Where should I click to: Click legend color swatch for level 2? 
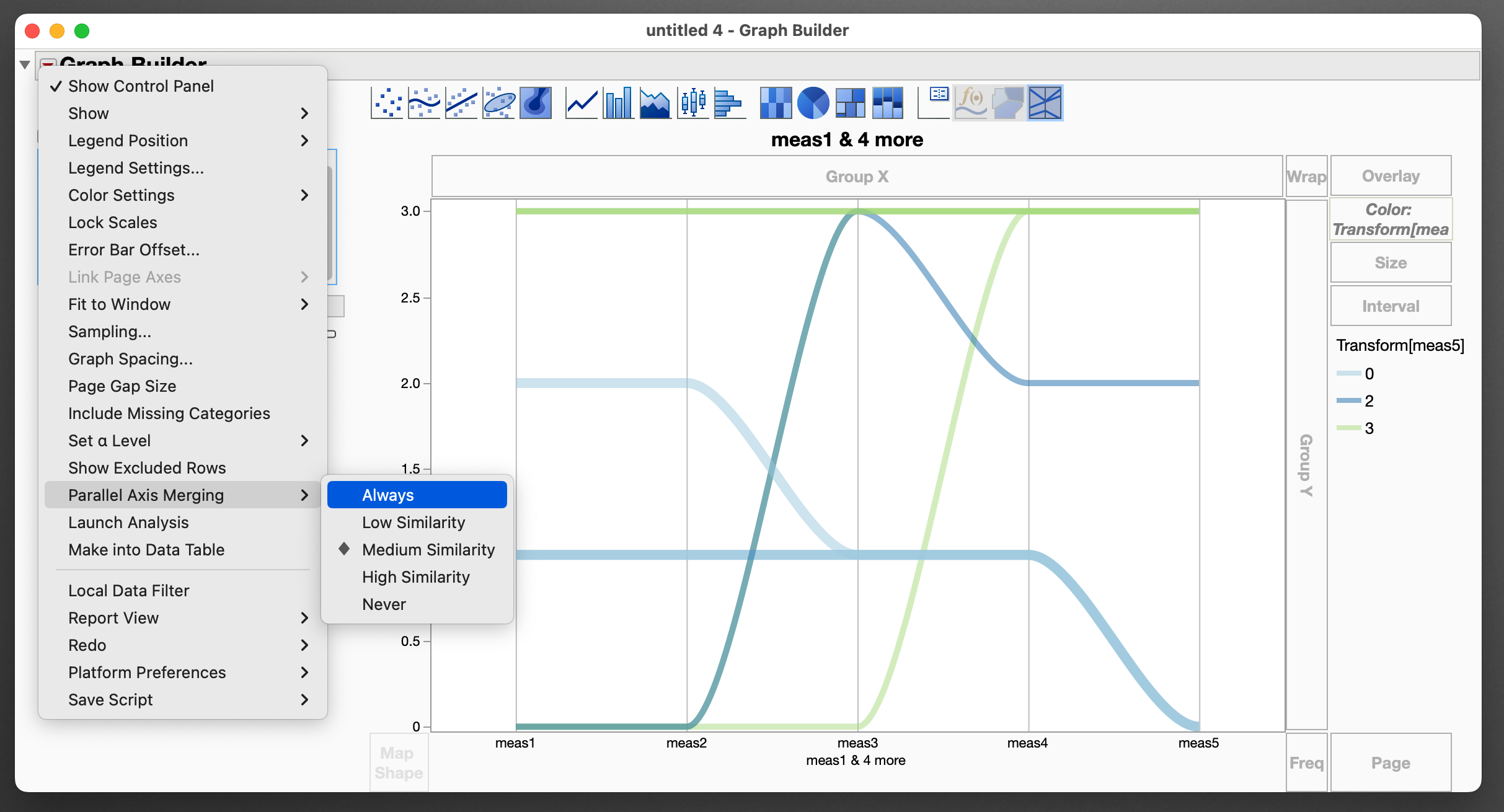tap(1348, 401)
